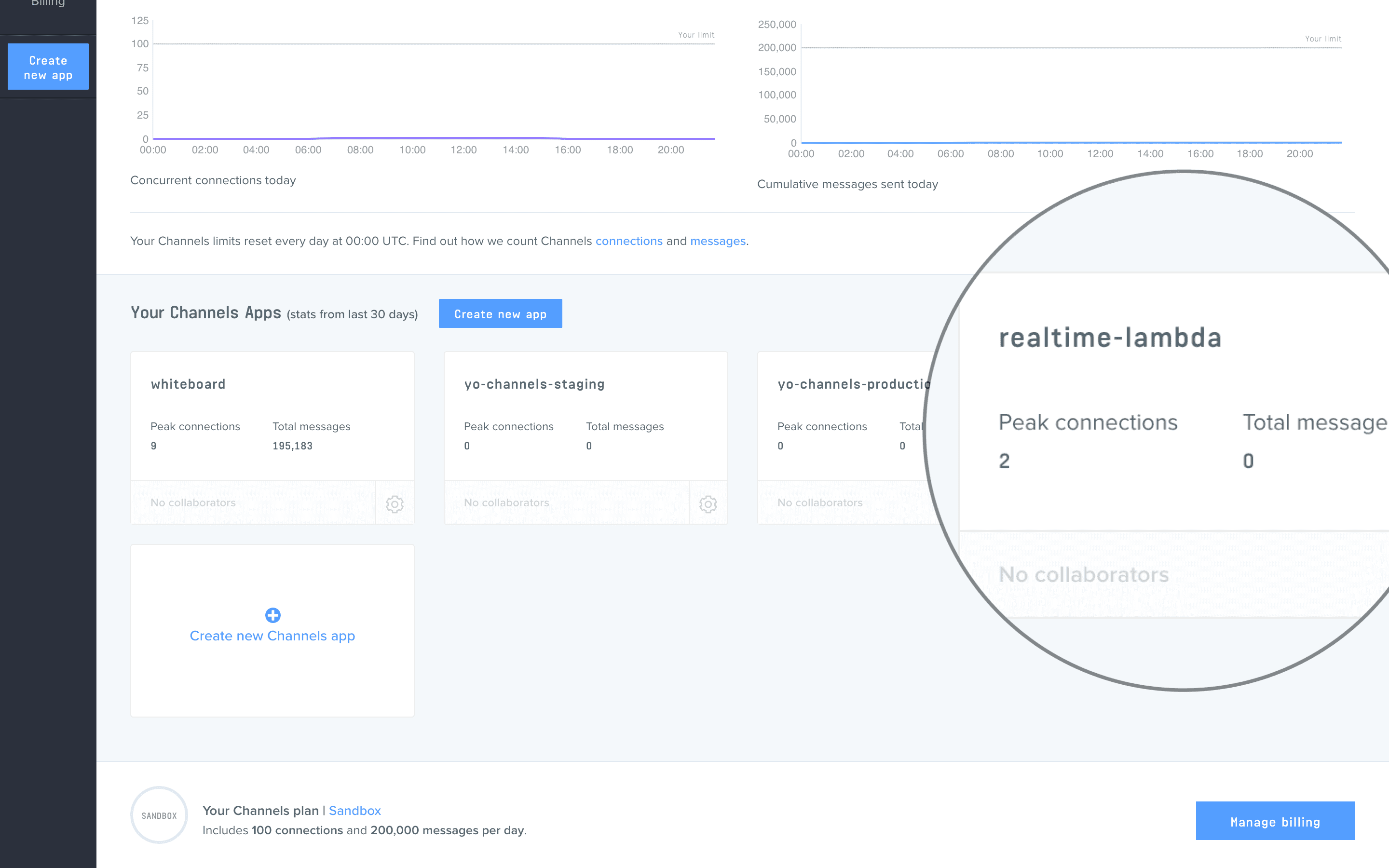Open settings gear on whiteboard app card

395,504
